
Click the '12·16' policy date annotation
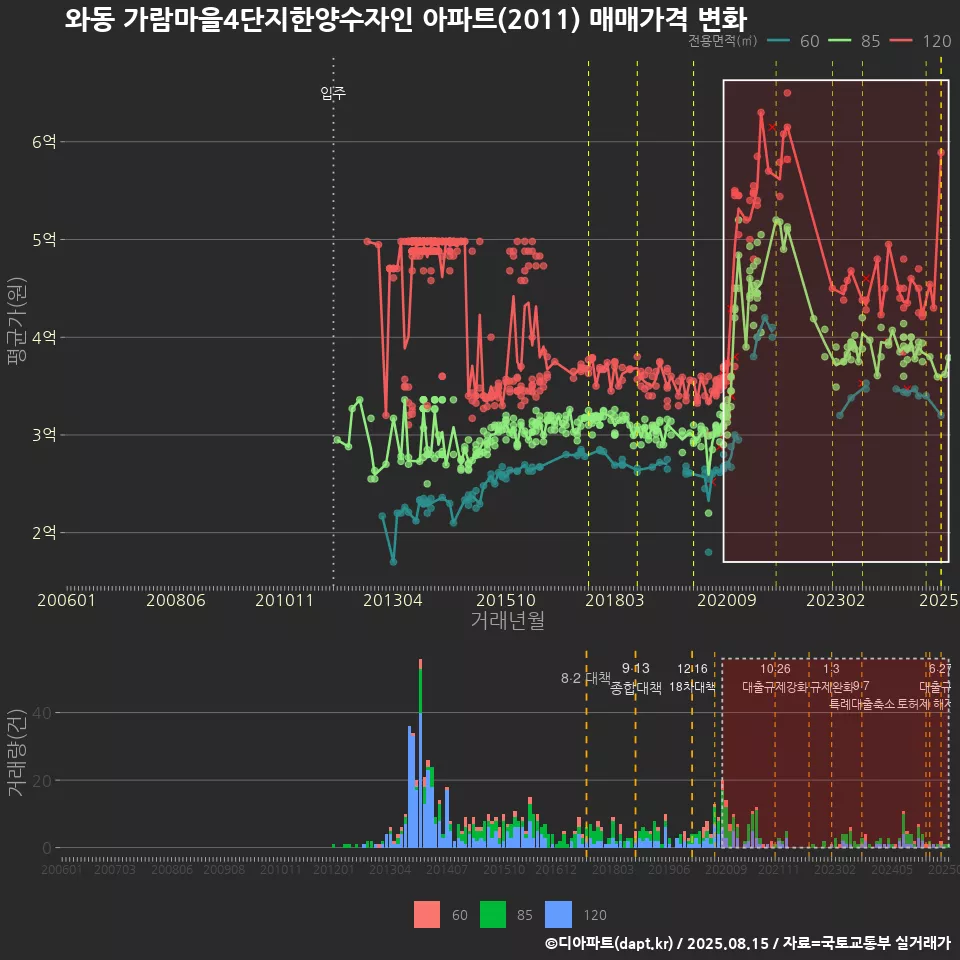pos(692,669)
